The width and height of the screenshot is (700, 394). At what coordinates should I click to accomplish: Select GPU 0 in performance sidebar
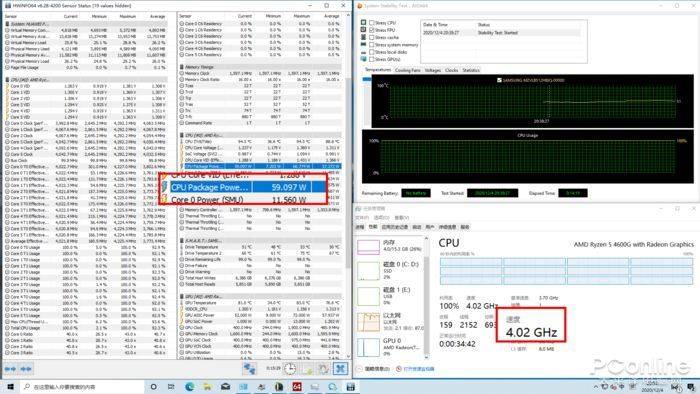click(x=388, y=347)
